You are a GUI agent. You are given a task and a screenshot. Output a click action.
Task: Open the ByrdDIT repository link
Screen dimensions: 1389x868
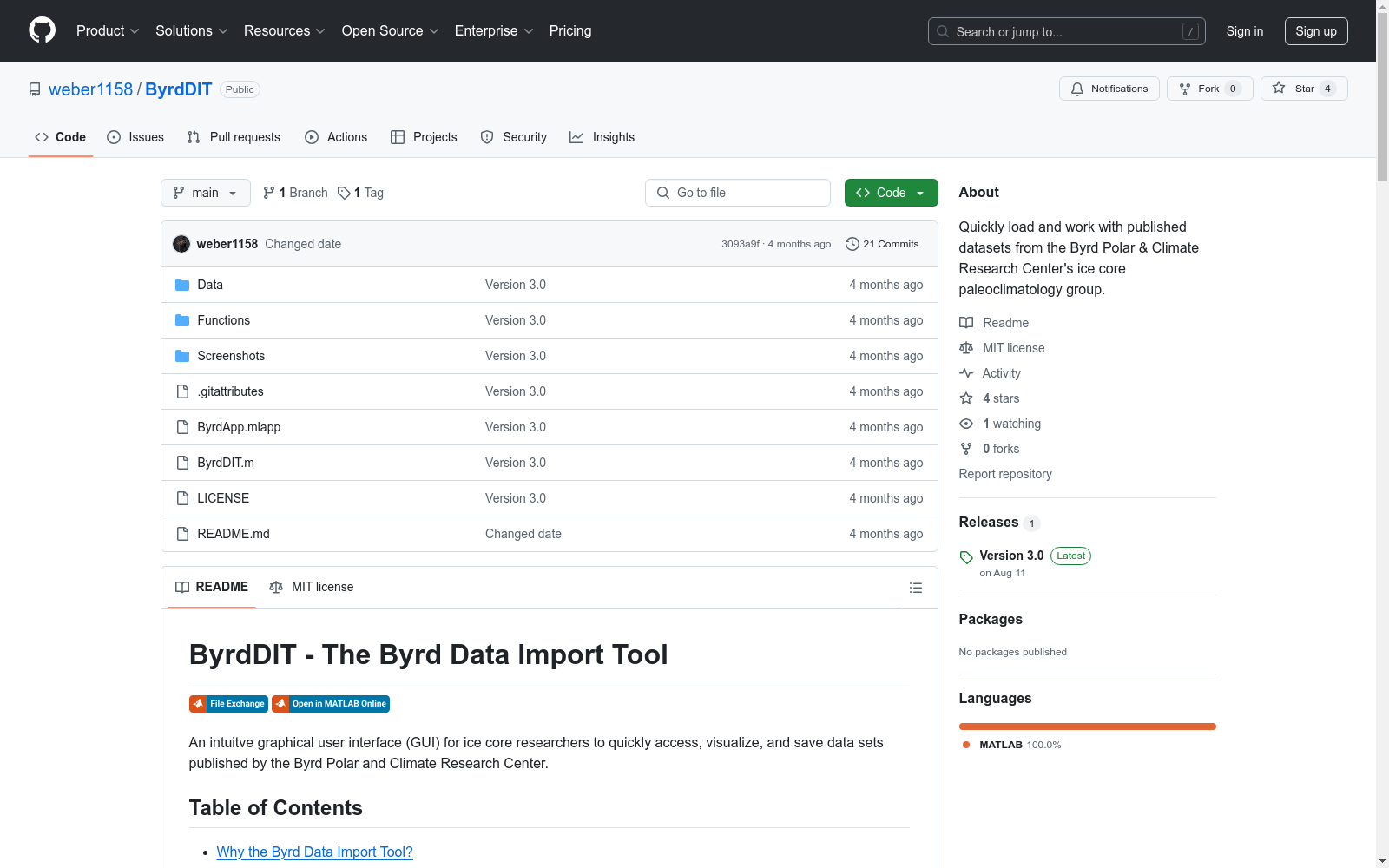pyautogui.click(x=179, y=89)
